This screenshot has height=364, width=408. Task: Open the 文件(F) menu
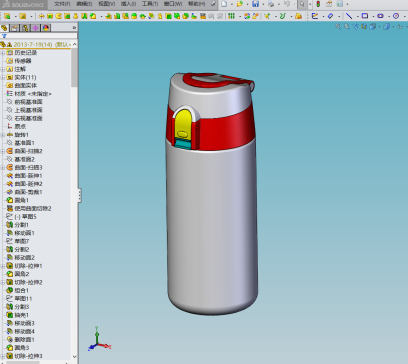coord(62,4)
